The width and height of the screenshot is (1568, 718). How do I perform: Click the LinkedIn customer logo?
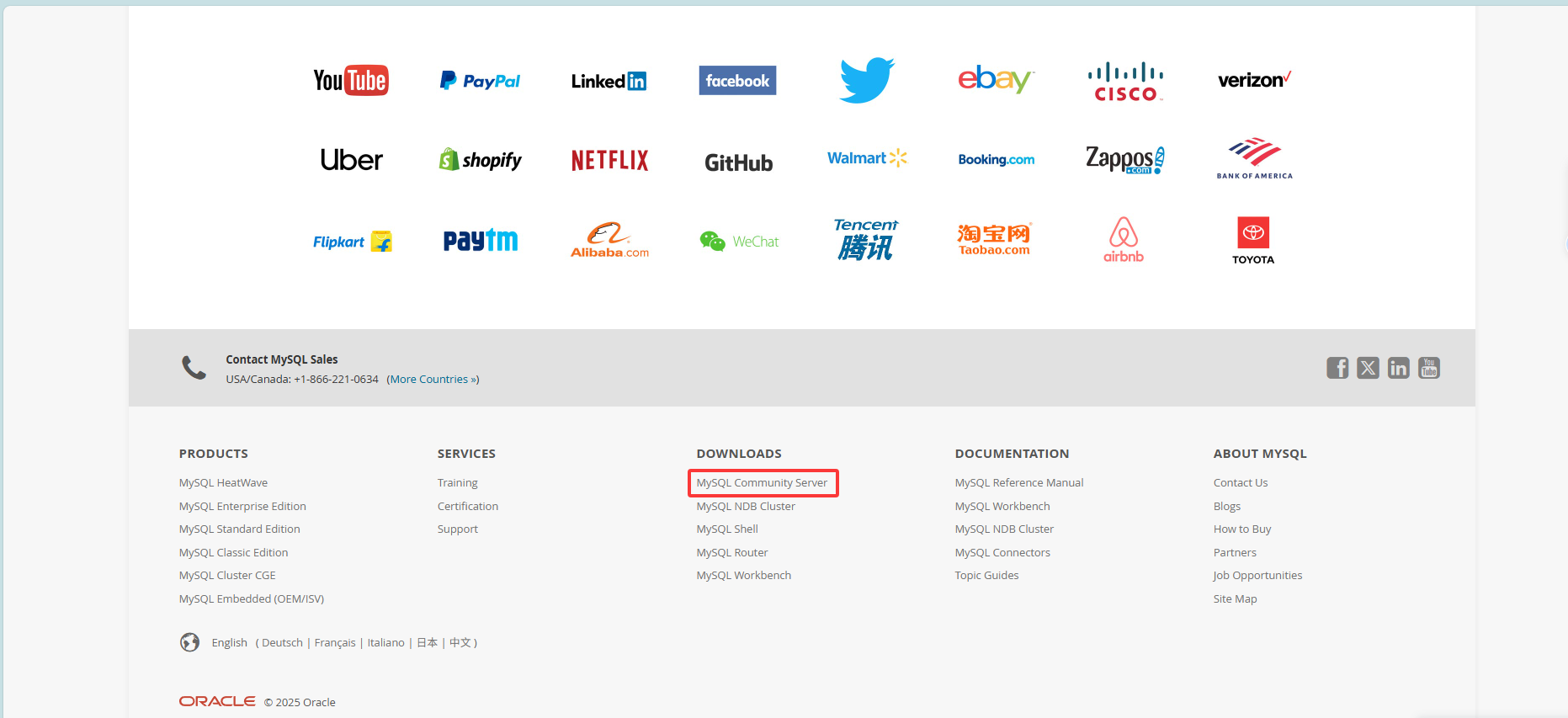click(609, 81)
